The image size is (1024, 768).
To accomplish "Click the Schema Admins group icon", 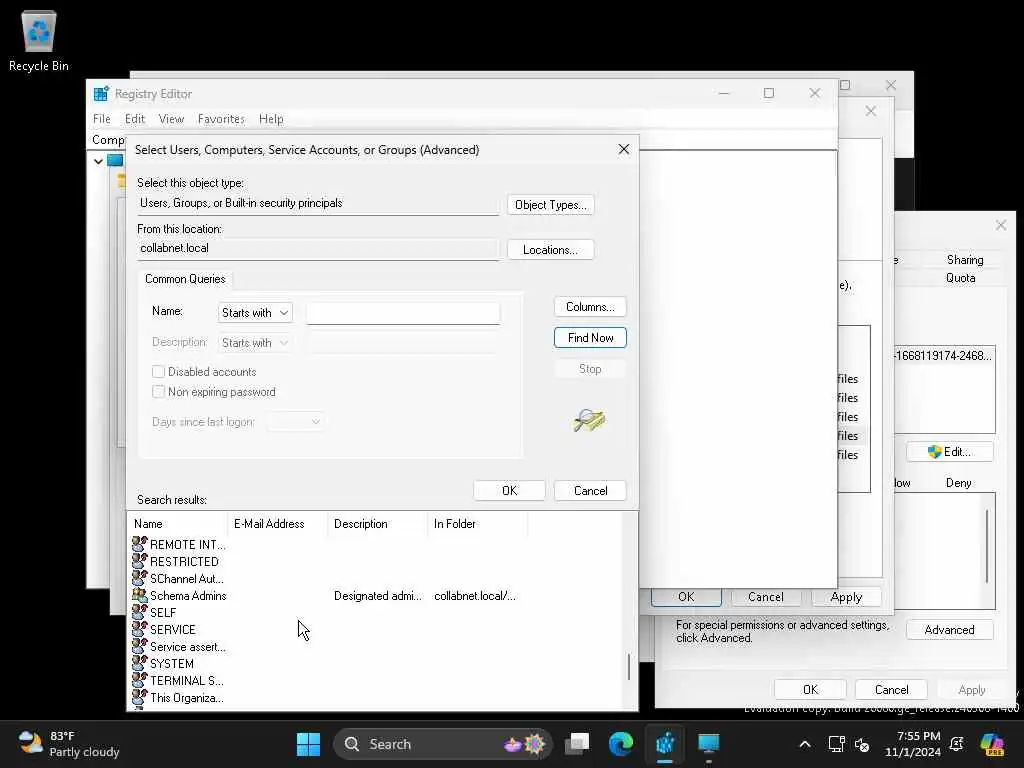I will [x=139, y=595].
